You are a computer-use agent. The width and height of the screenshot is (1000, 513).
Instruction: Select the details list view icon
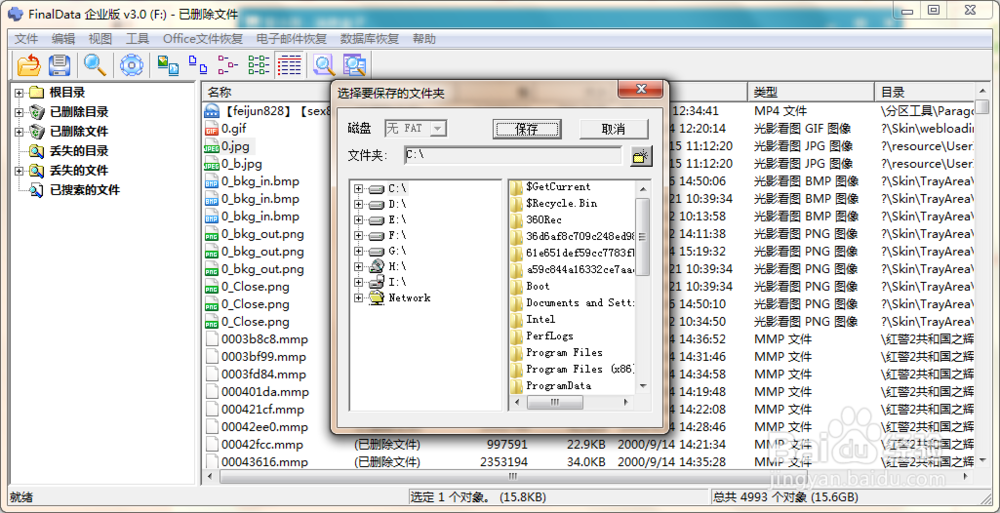pos(289,65)
